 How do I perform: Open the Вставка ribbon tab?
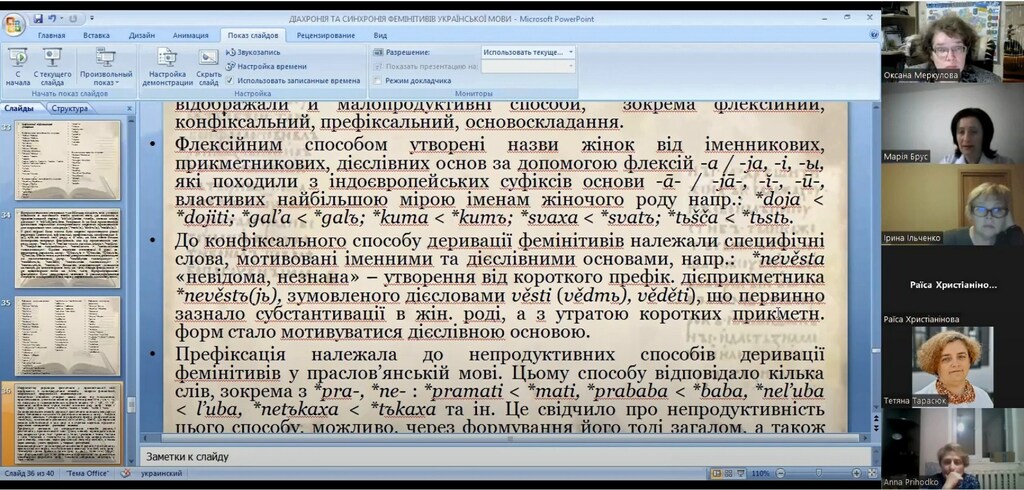pyautogui.click(x=97, y=35)
